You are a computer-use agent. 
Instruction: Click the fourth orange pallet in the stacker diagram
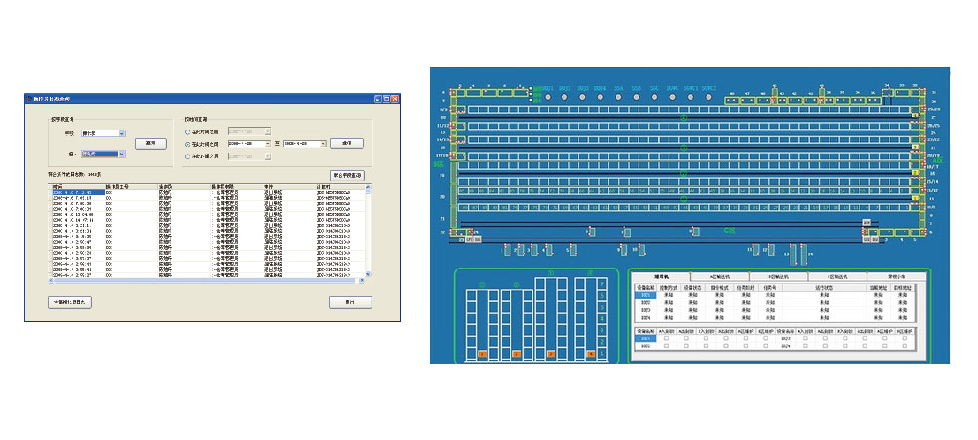(x=591, y=354)
